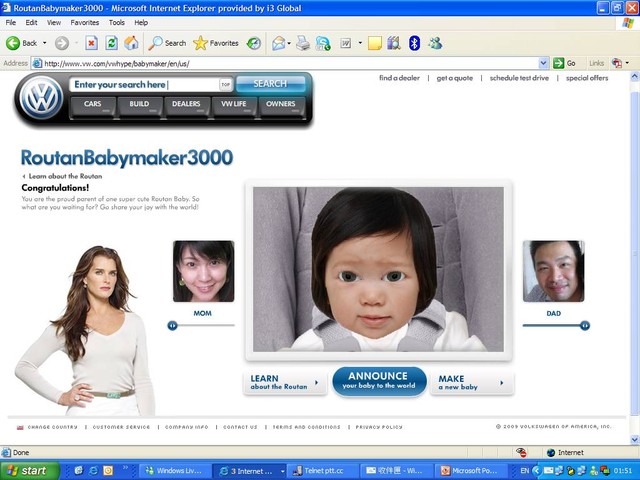Click Learn about the Routan button

(285, 382)
